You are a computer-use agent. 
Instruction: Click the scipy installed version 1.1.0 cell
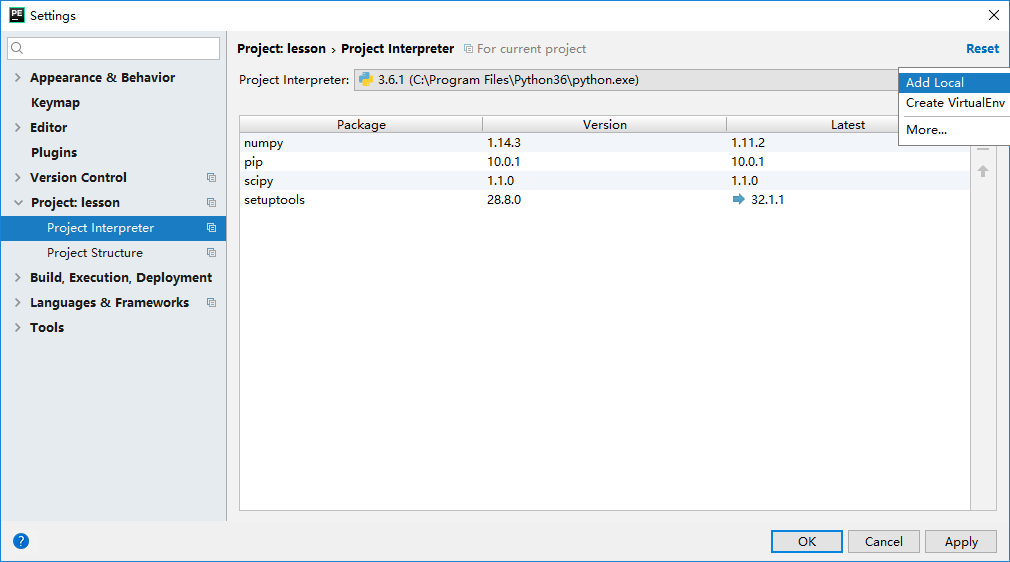tap(500, 180)
